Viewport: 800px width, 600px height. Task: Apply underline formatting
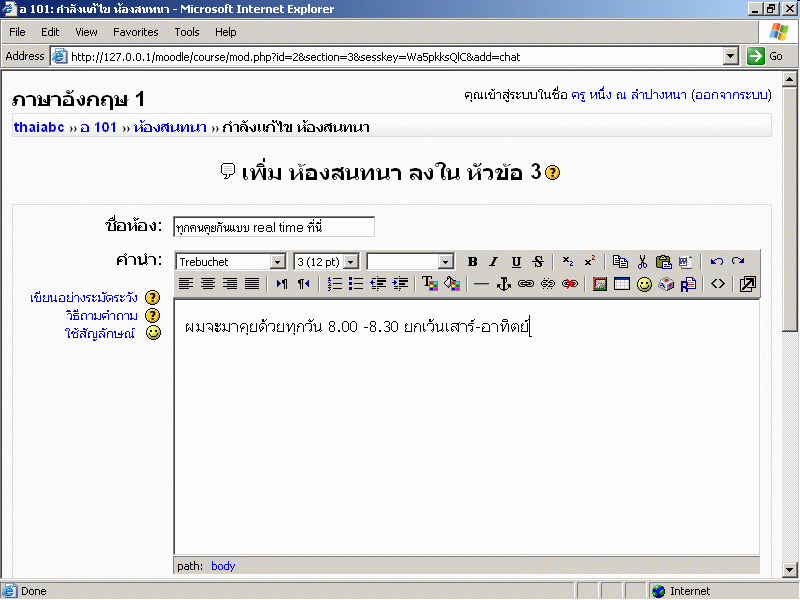click(516, 262)
